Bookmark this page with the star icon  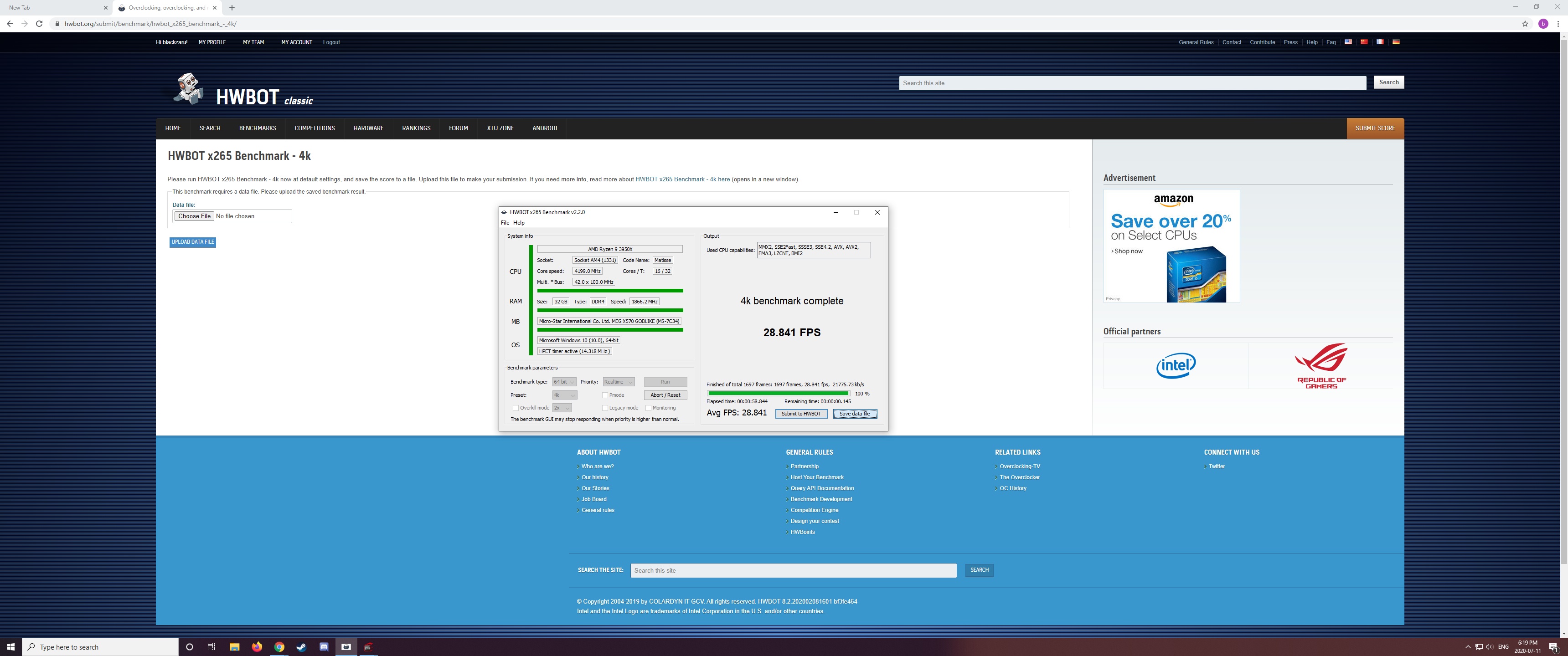tap(1525, 24)
